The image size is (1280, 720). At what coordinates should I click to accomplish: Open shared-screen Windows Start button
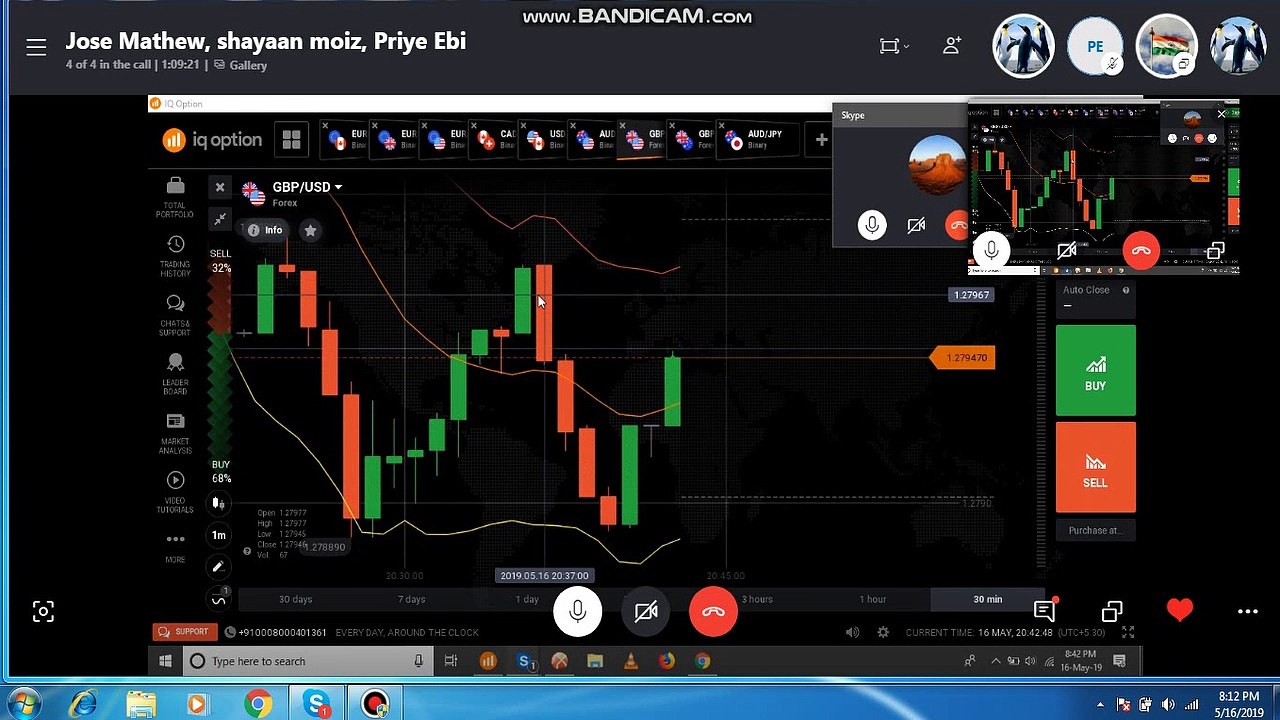click(x=165, y=661)
